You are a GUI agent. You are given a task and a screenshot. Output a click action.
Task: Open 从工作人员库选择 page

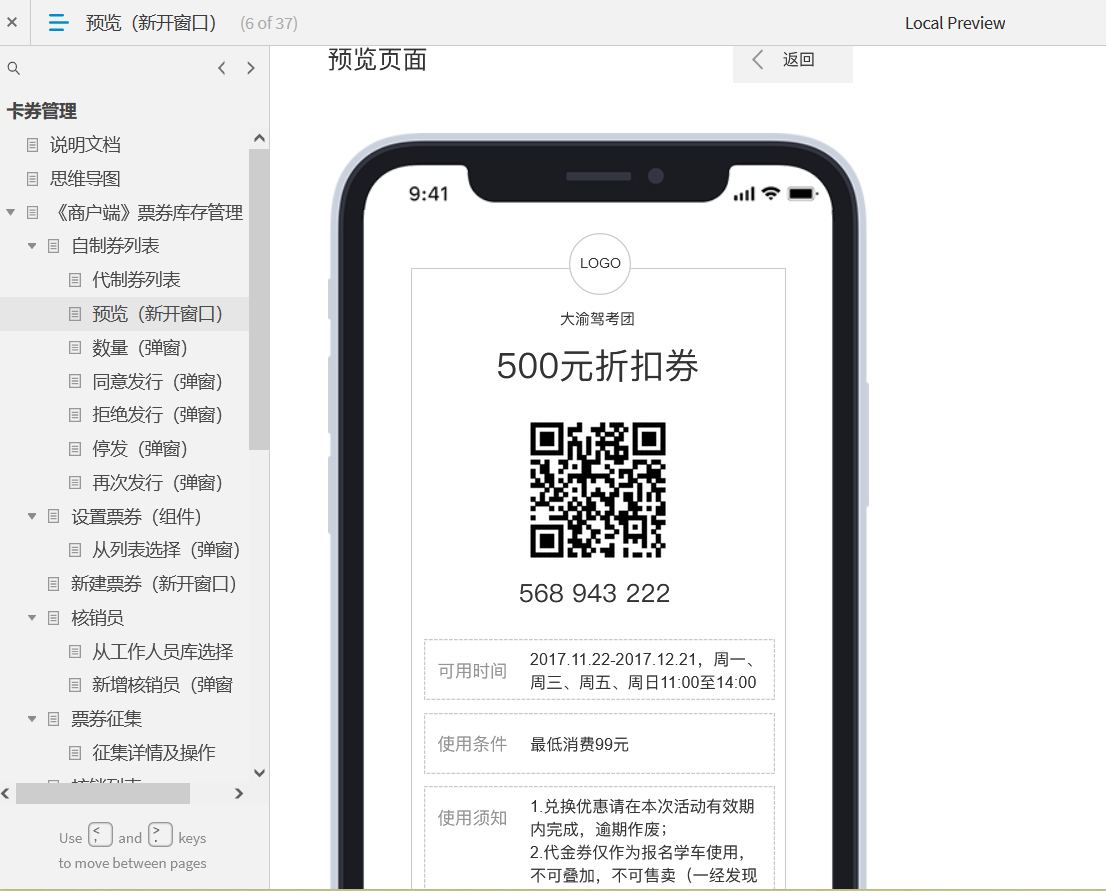tap(162, 651)
